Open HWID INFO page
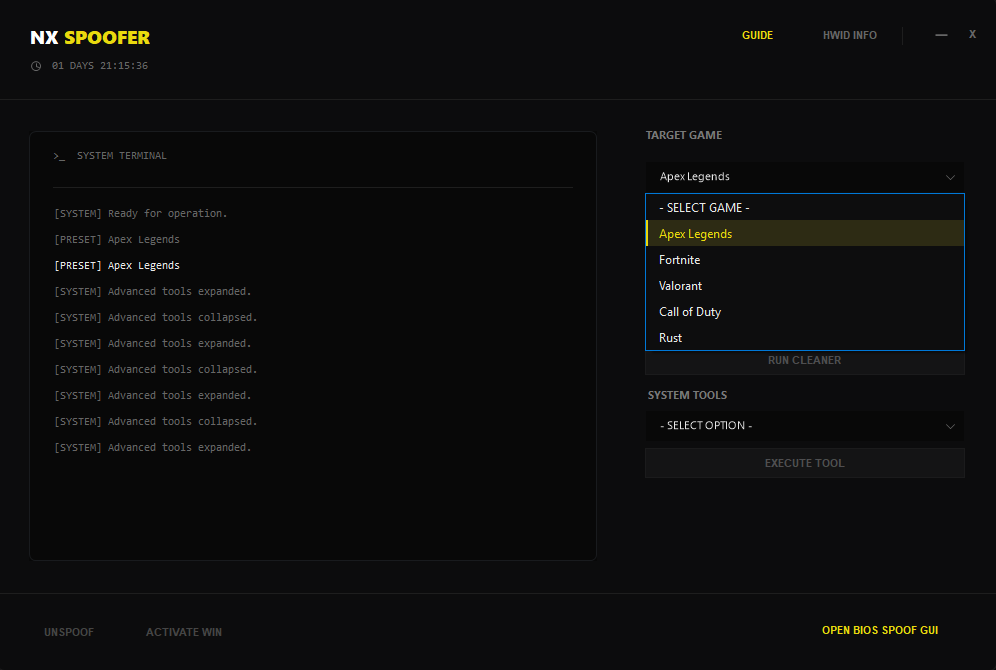This screenshot has height=670, width=996. 849,36
